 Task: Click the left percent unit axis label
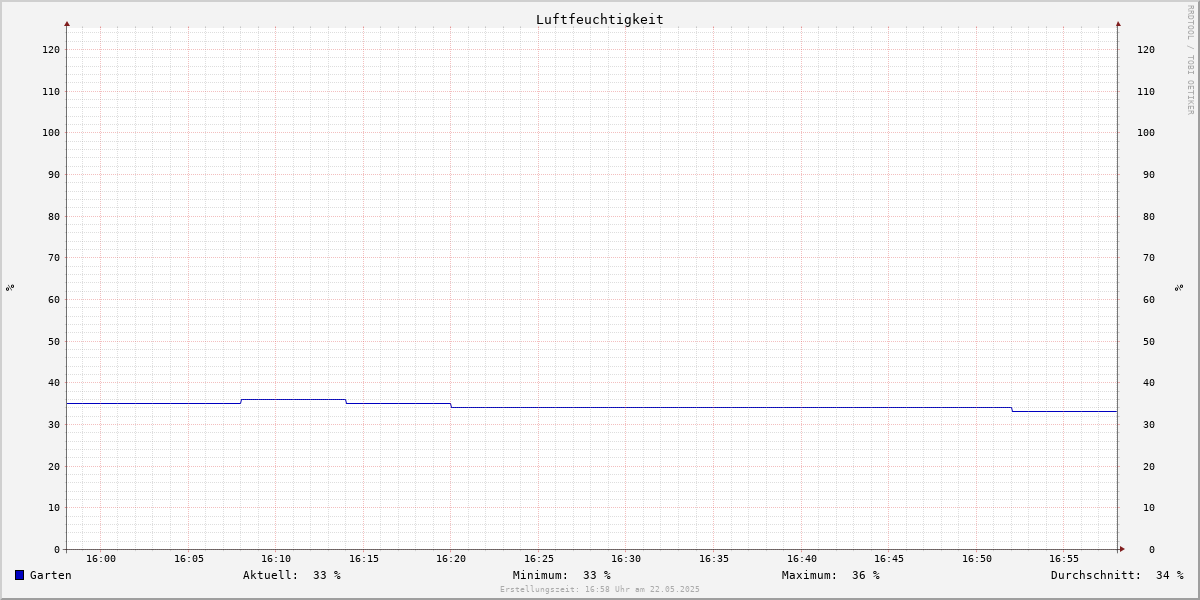tap(10, 287)
